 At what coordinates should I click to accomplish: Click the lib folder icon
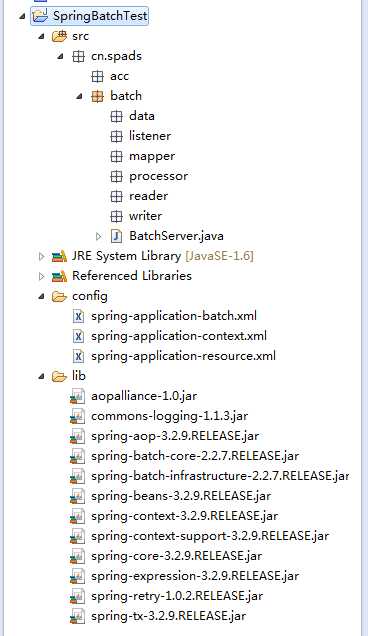[x=59, y=376]
